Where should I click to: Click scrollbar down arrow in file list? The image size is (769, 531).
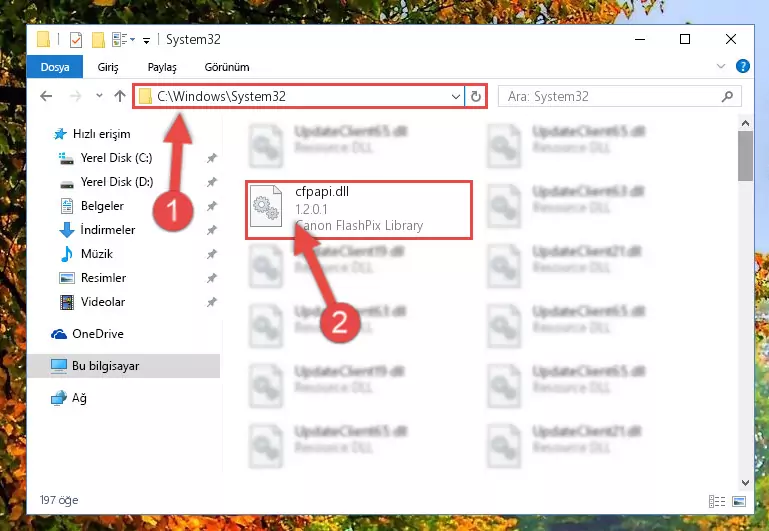[745, 482]
